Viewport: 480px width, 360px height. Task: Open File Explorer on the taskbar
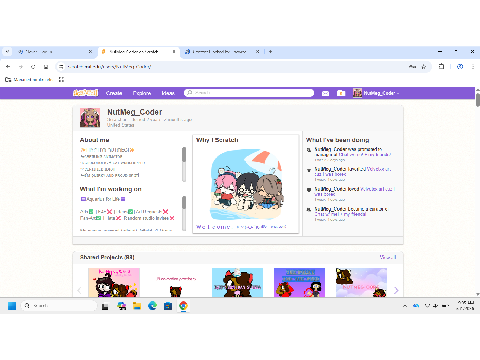pyautogui.click(x=137, y=306)
